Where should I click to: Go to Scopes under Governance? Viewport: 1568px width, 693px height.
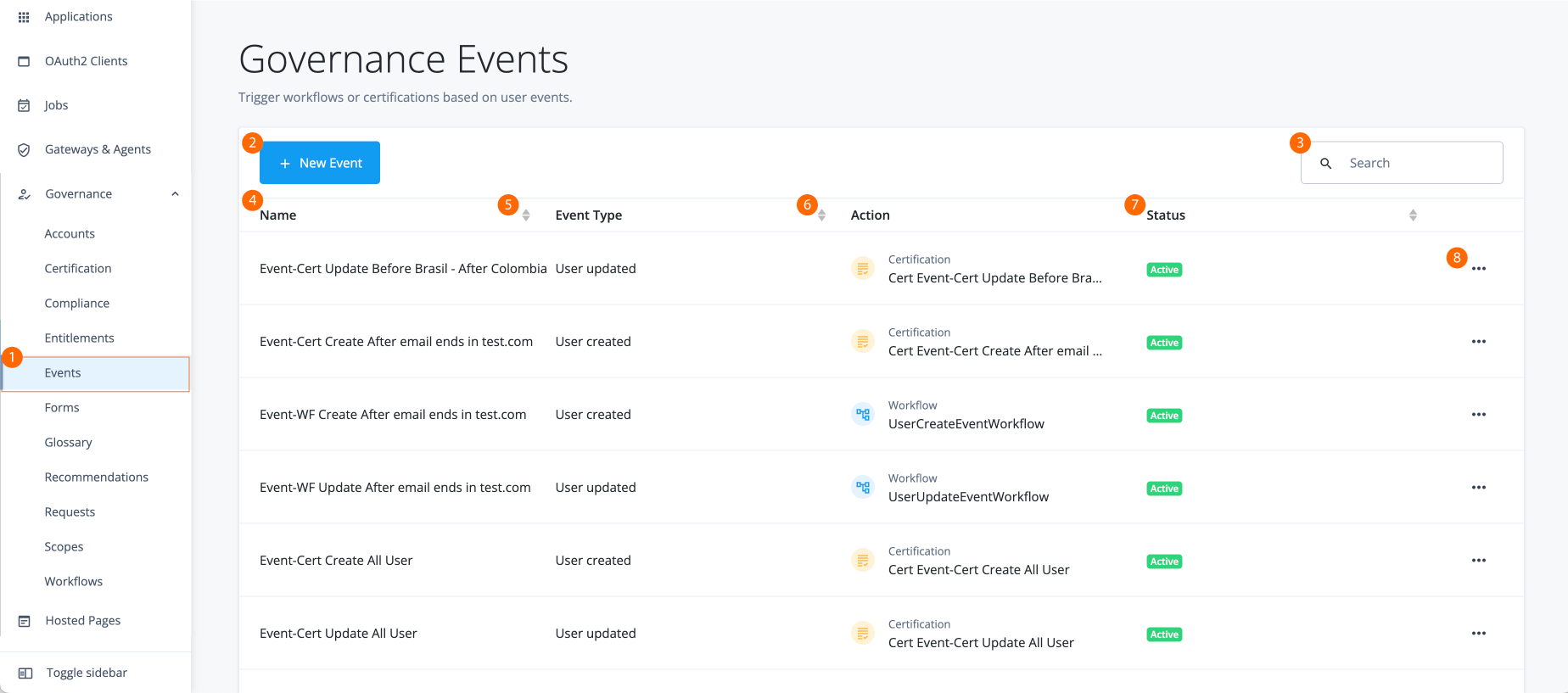tap(64, 547)
